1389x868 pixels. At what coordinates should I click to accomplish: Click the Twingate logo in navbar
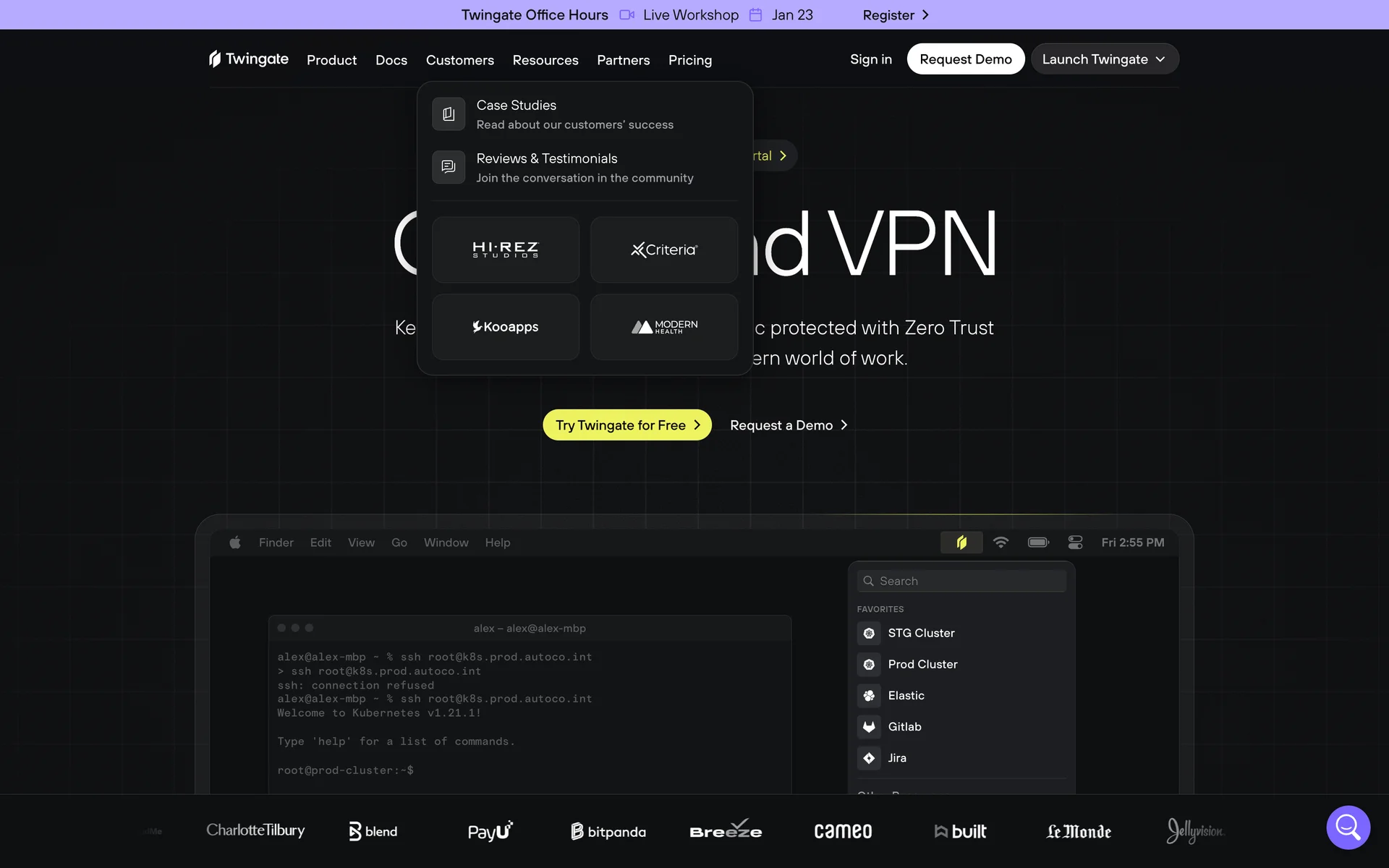point(248,59)
